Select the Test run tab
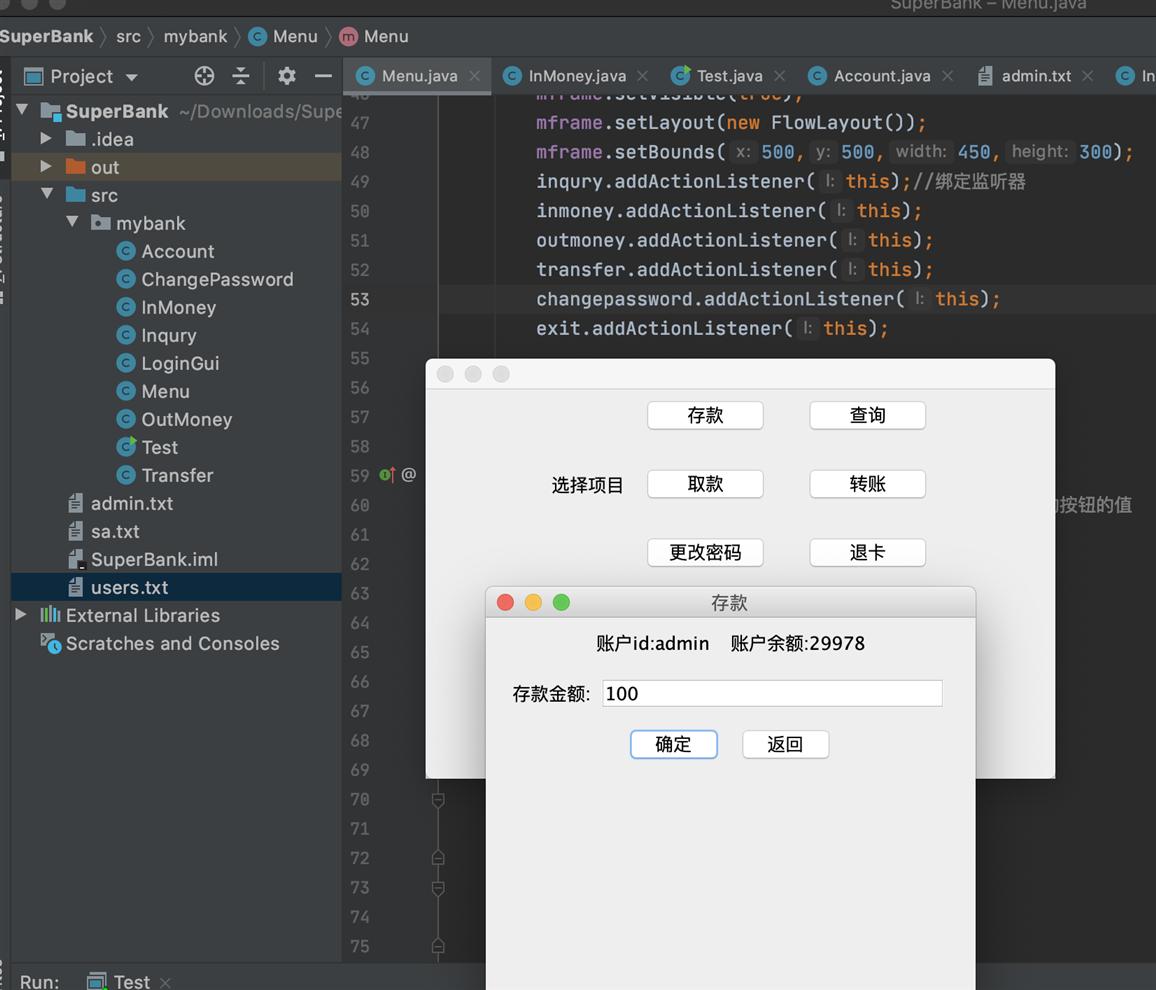Screen dimensions: 1156x990 (119, 981)
